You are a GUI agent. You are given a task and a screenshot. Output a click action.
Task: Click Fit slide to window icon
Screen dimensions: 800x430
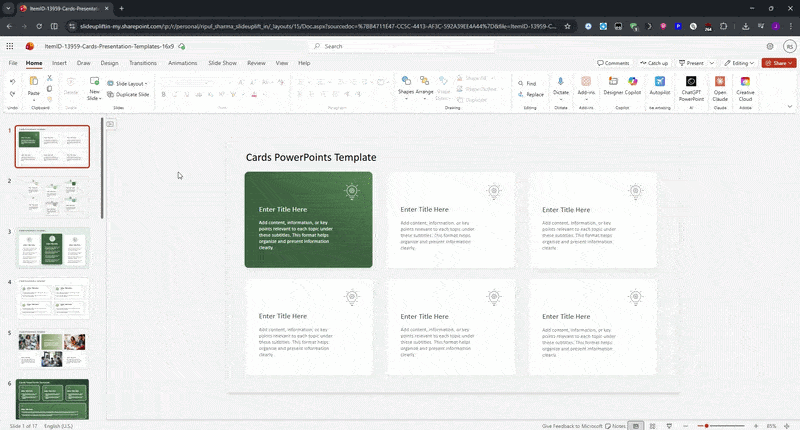(x=787, y=426)
